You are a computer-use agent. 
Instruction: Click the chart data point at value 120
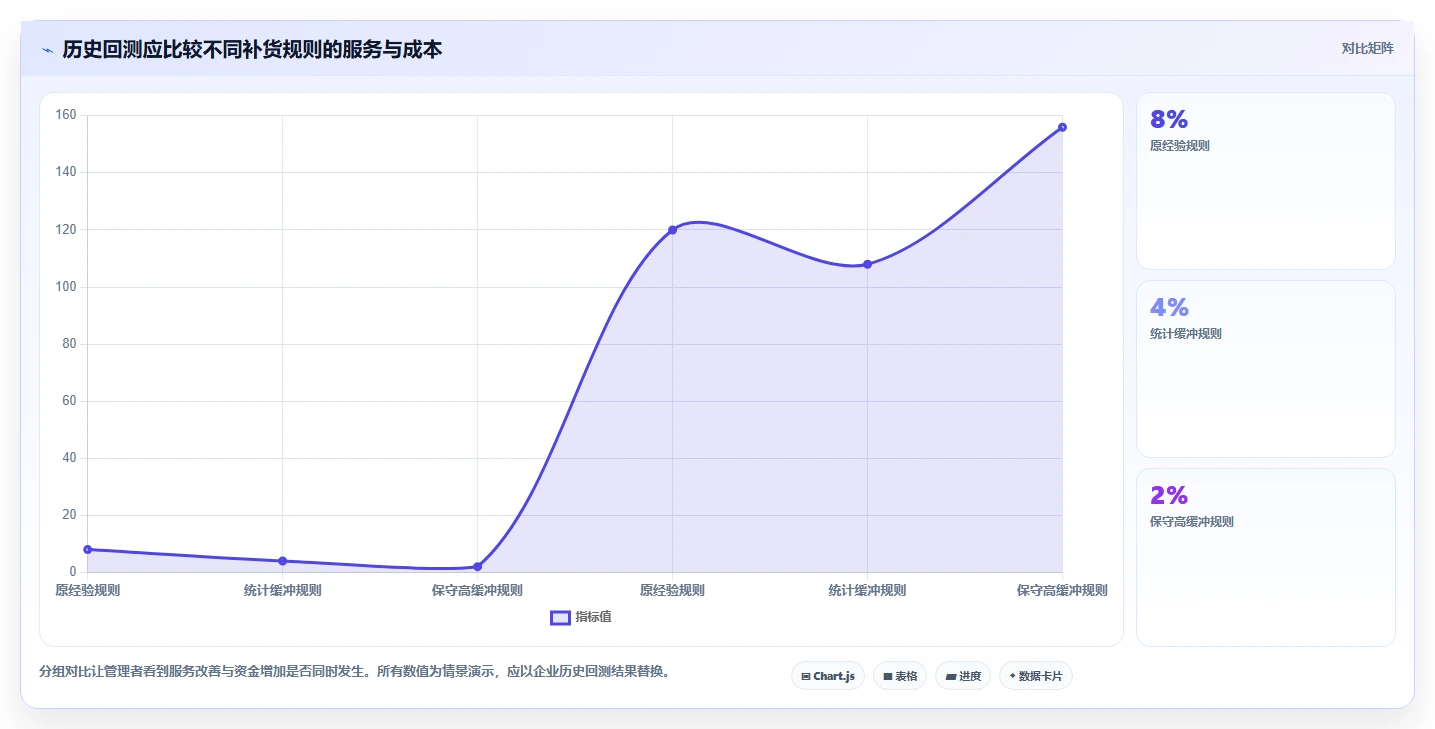[672, 230]
